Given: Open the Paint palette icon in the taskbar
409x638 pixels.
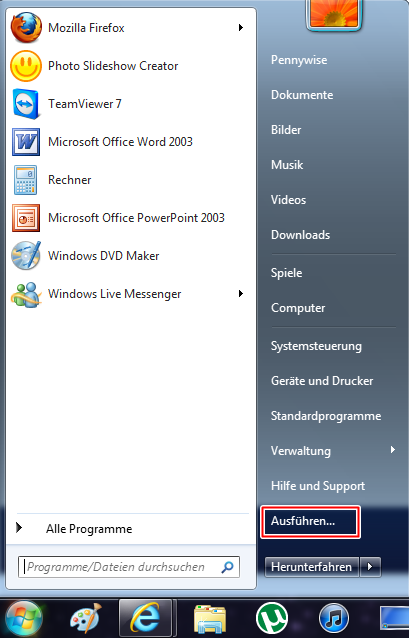Looking at the screenshot, I should click(x=85, y=618).
